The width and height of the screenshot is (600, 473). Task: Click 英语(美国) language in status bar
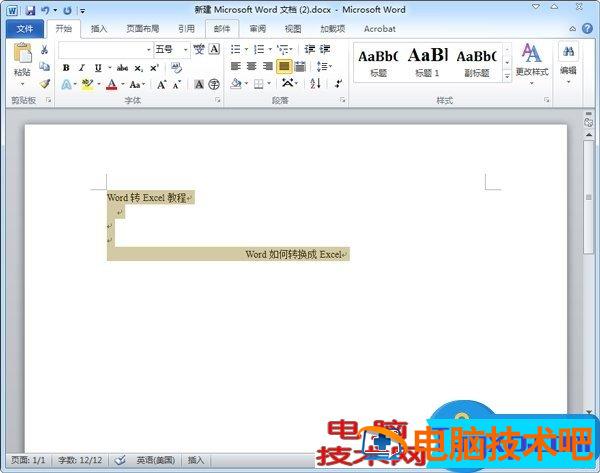156,460
